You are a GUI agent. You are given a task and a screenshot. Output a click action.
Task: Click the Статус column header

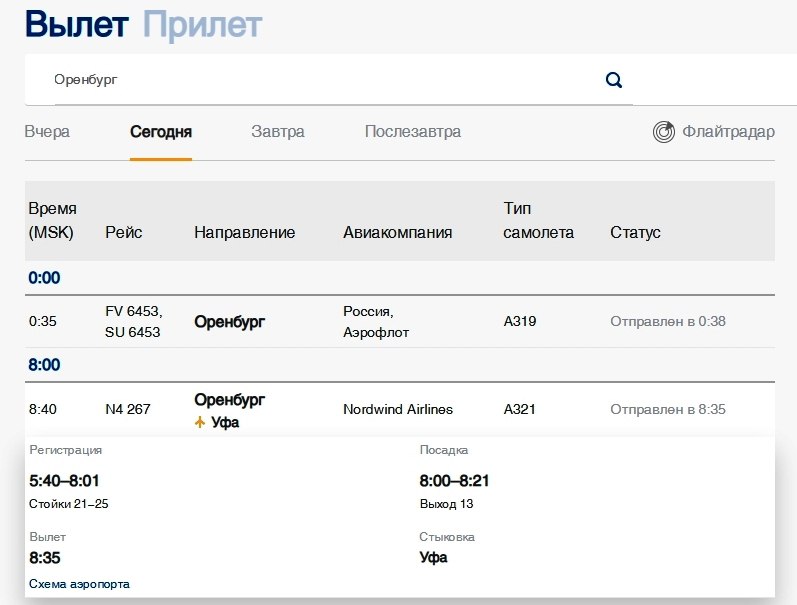point(635,232)
